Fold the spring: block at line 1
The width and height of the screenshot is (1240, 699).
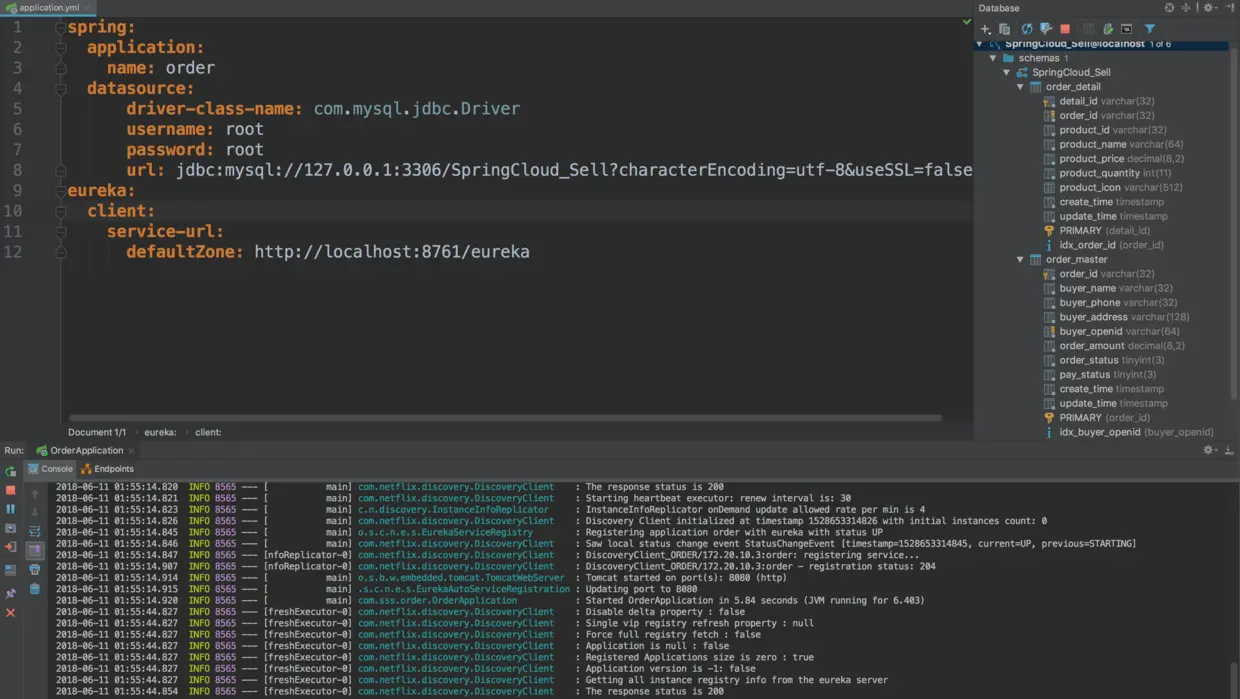click(61, 28)
